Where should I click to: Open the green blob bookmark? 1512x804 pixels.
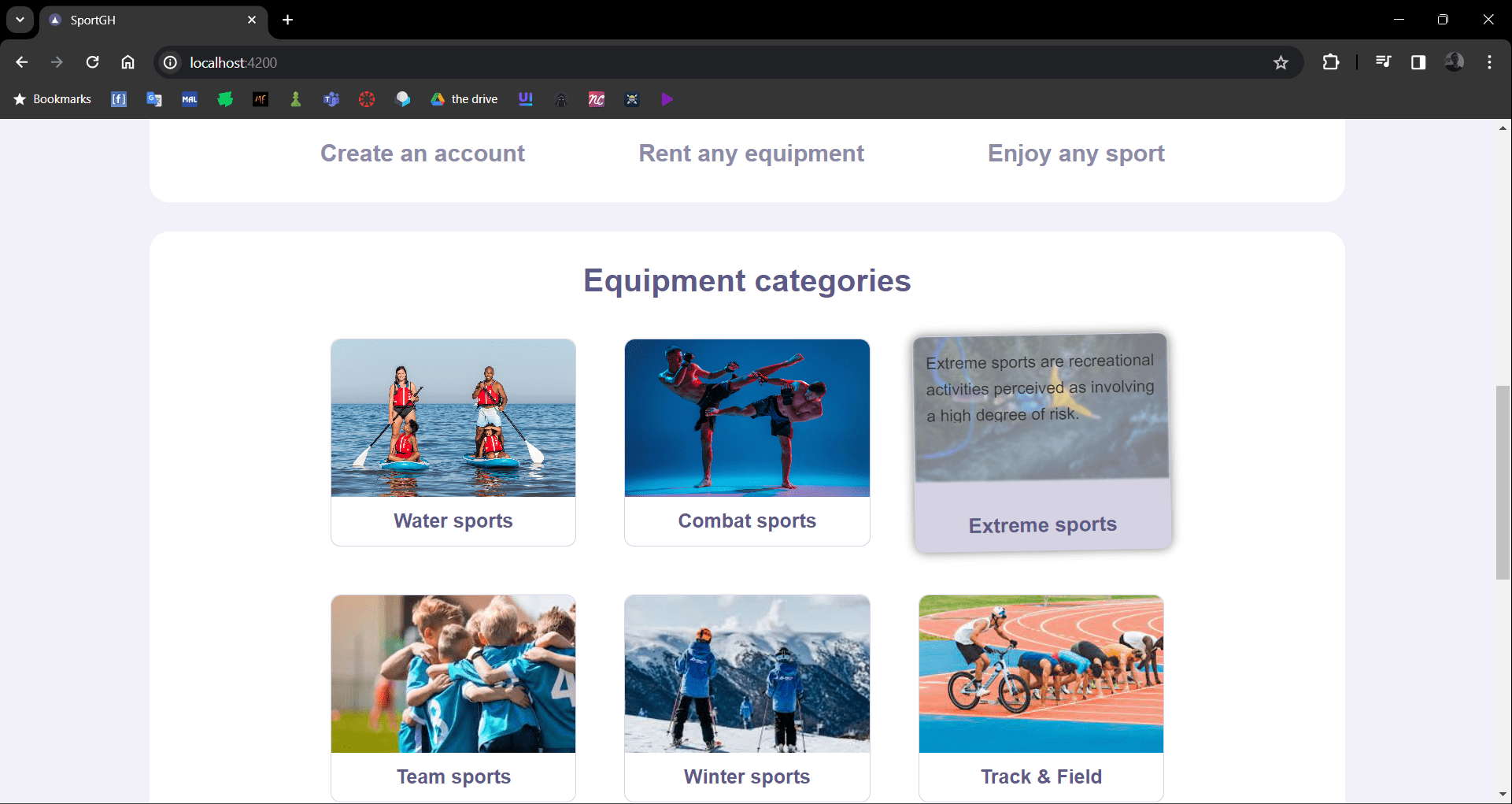click(225, 99)
